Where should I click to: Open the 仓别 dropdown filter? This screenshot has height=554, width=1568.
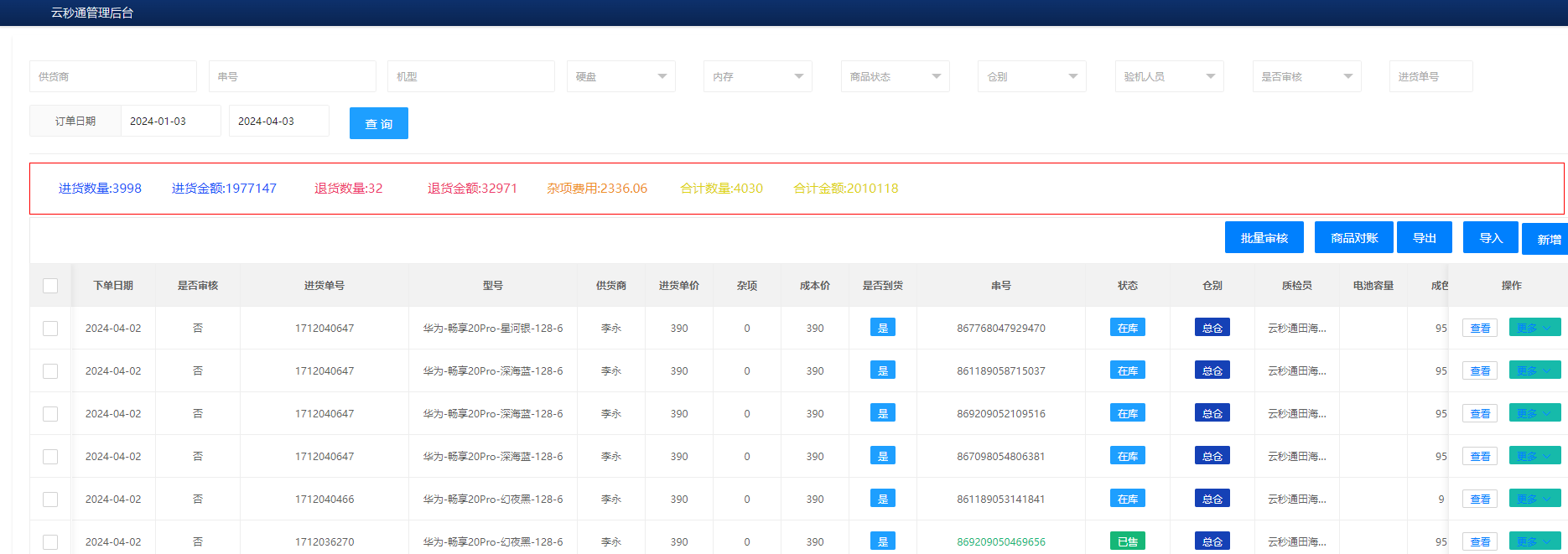click(x=1032, y=76)
